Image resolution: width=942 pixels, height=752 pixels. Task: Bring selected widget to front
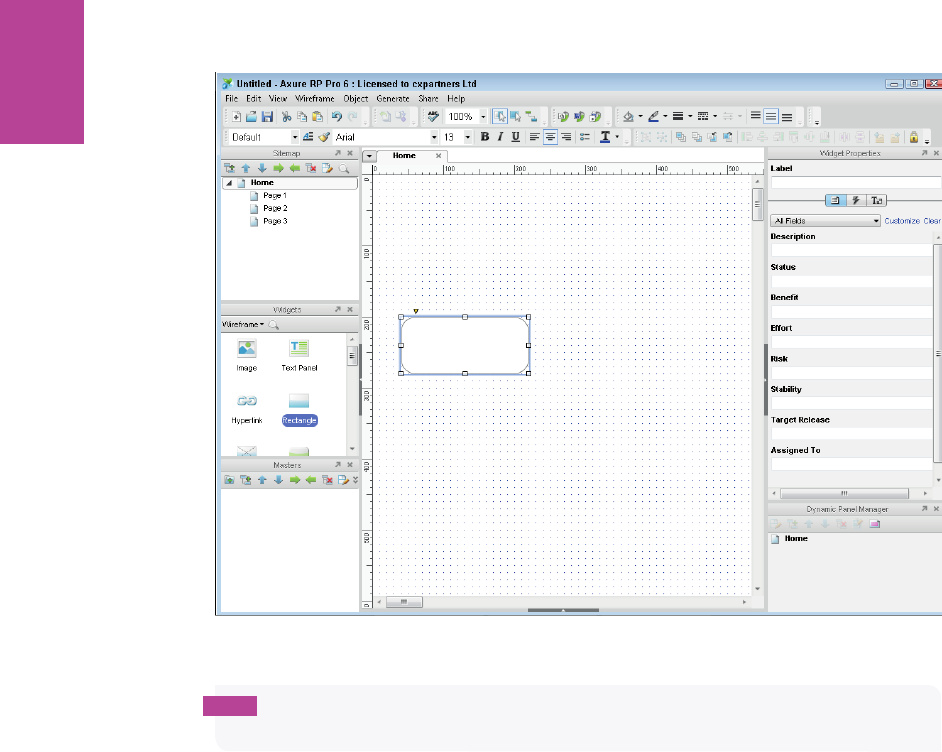coord(681,137)
